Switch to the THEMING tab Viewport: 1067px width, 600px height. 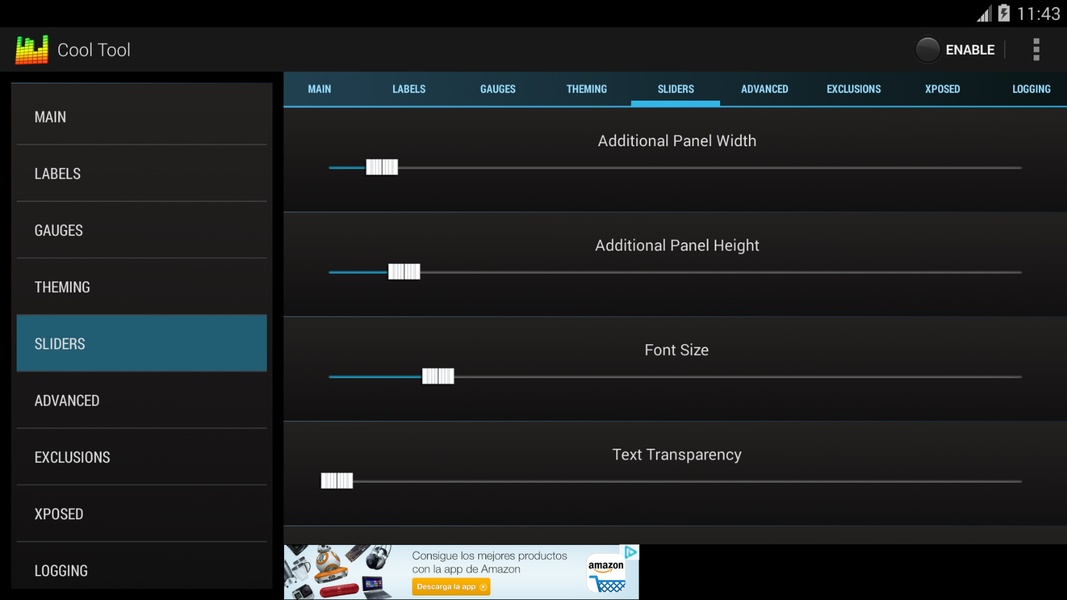(587, 89)
